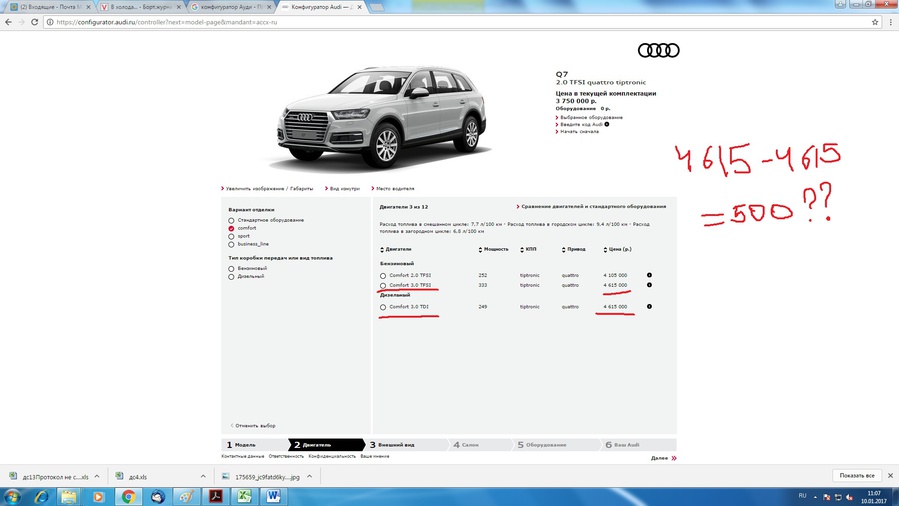Click Начать сначала link
This screenshot has height=506, width=899.
[577, 132]
